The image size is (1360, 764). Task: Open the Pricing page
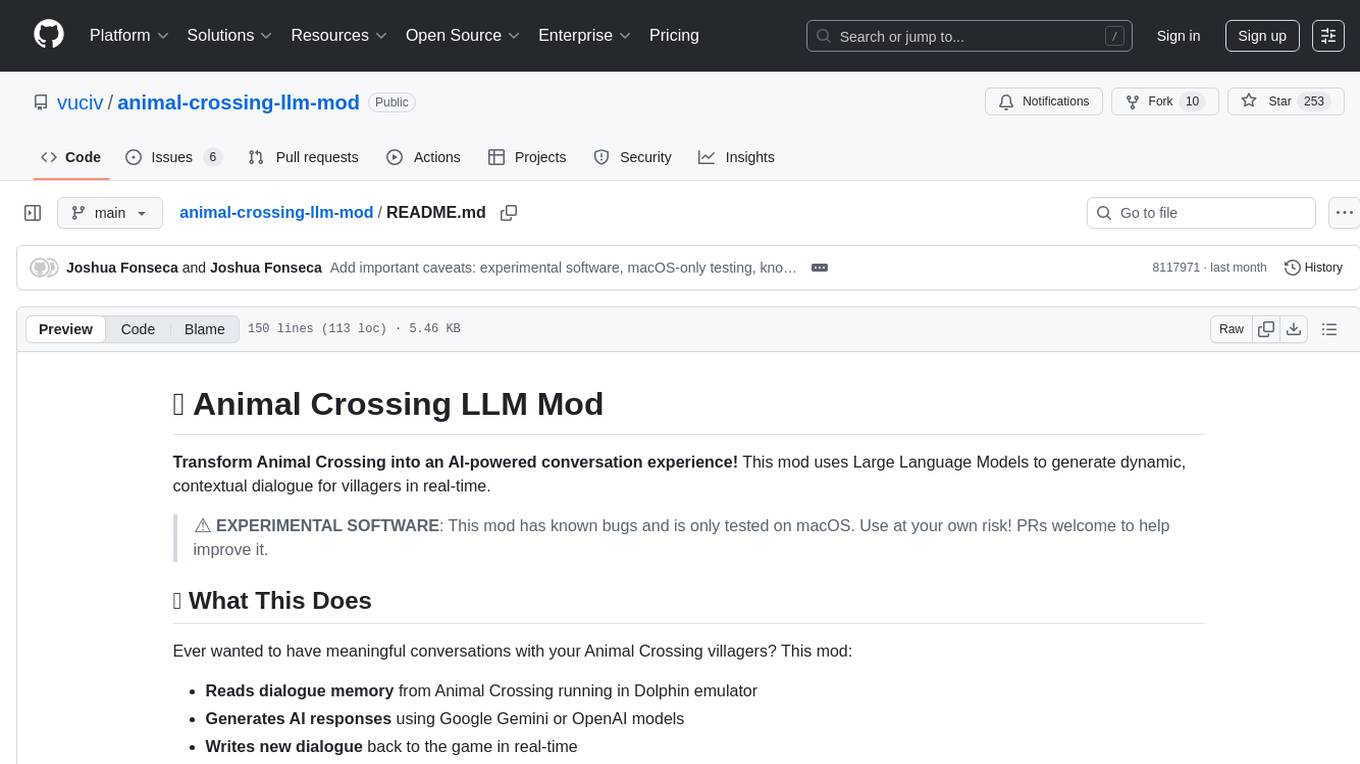[674, 35]
